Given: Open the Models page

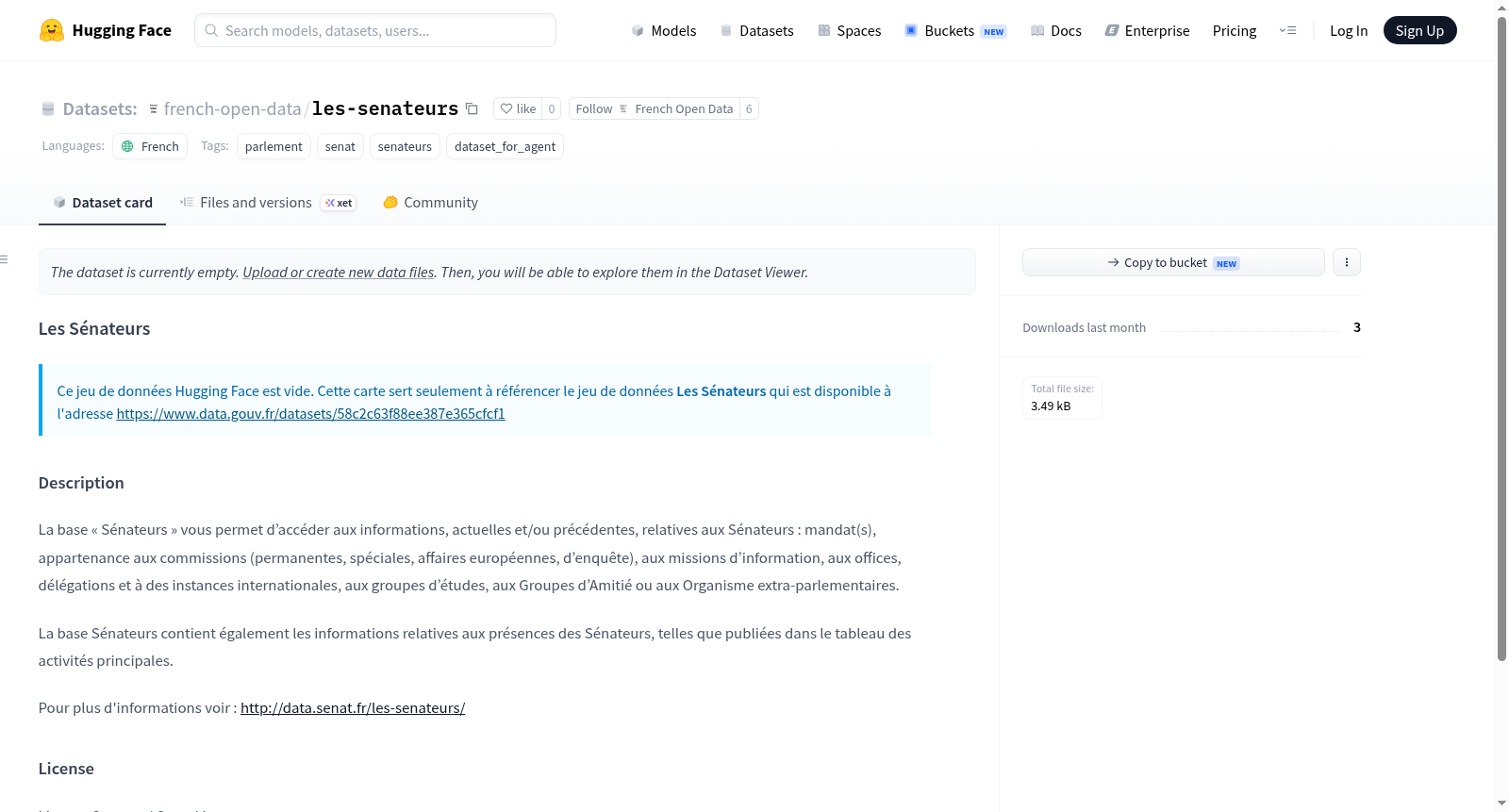Looking at the screenshot, I should [664, 30].
